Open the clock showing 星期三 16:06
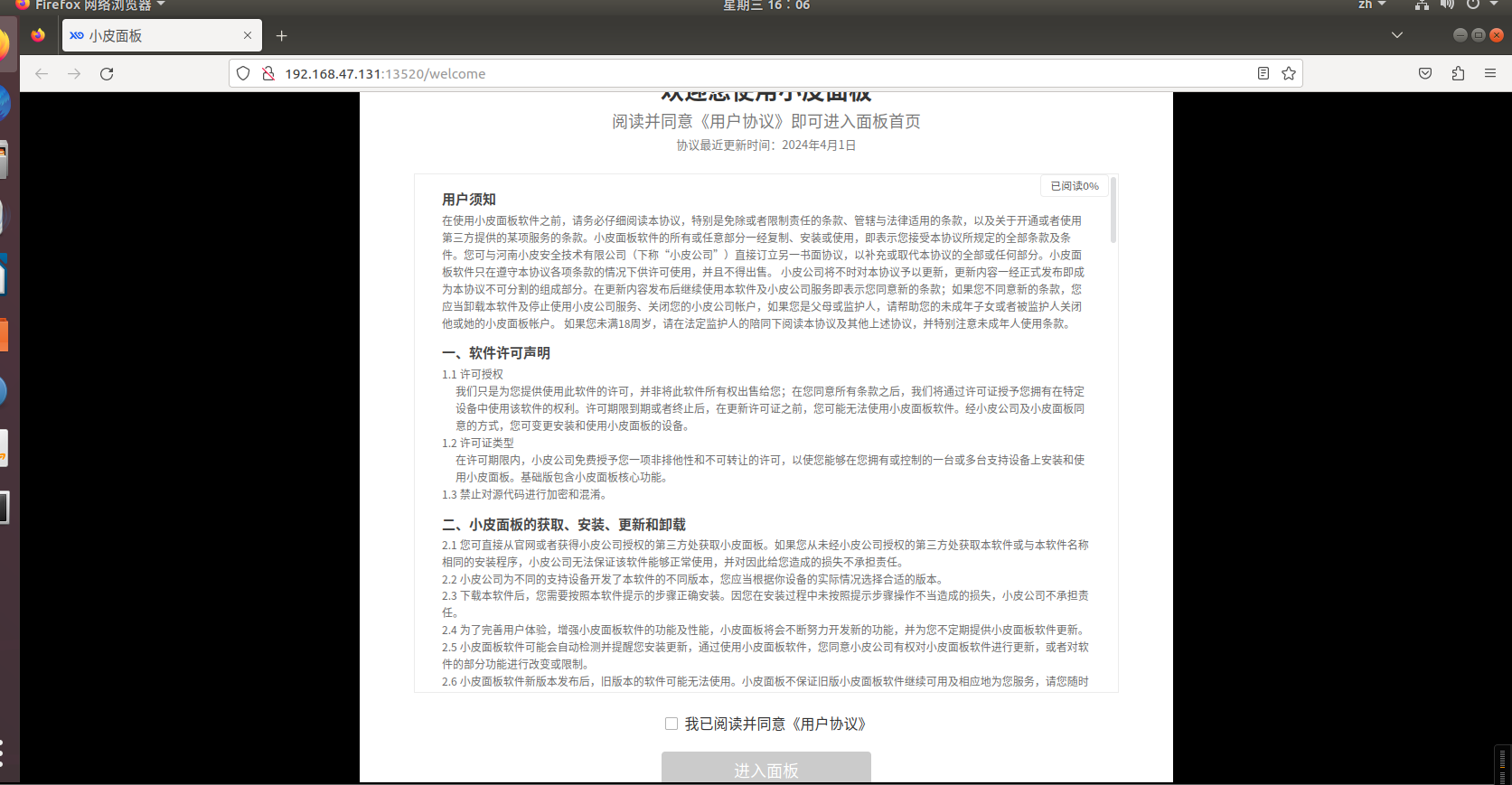Screen dimensions: 1512x785 tap(766, 5)
